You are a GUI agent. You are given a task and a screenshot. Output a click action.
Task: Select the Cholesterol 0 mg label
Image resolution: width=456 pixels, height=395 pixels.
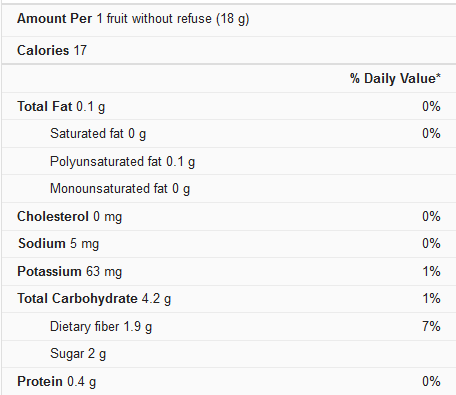coord(70,217)
